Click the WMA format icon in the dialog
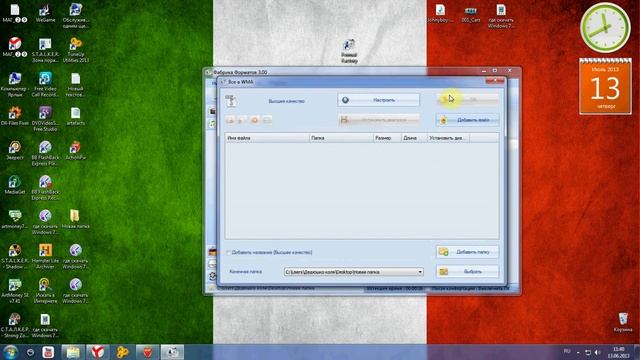This screenshot has width=640, height=360. coord(231,101)
